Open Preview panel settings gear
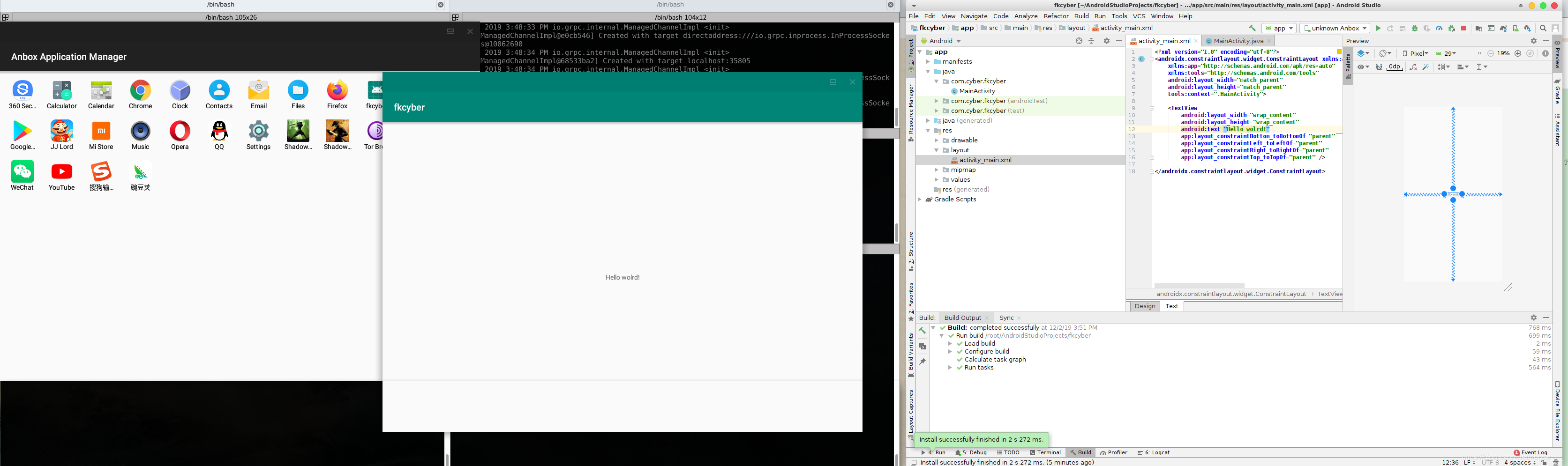Viewport: 1568px width, 466px height. point(1533,41)
